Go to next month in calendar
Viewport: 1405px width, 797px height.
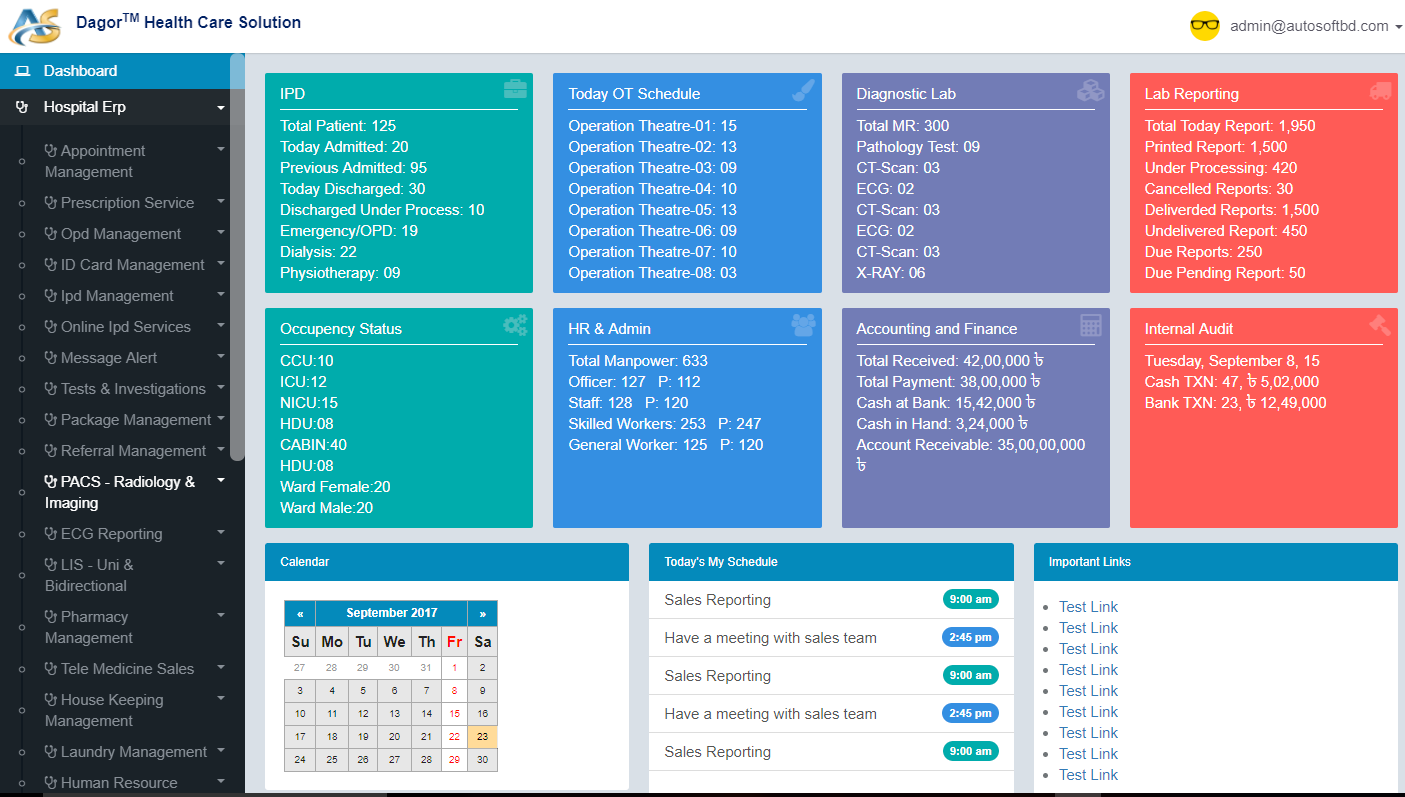point(482,613)
